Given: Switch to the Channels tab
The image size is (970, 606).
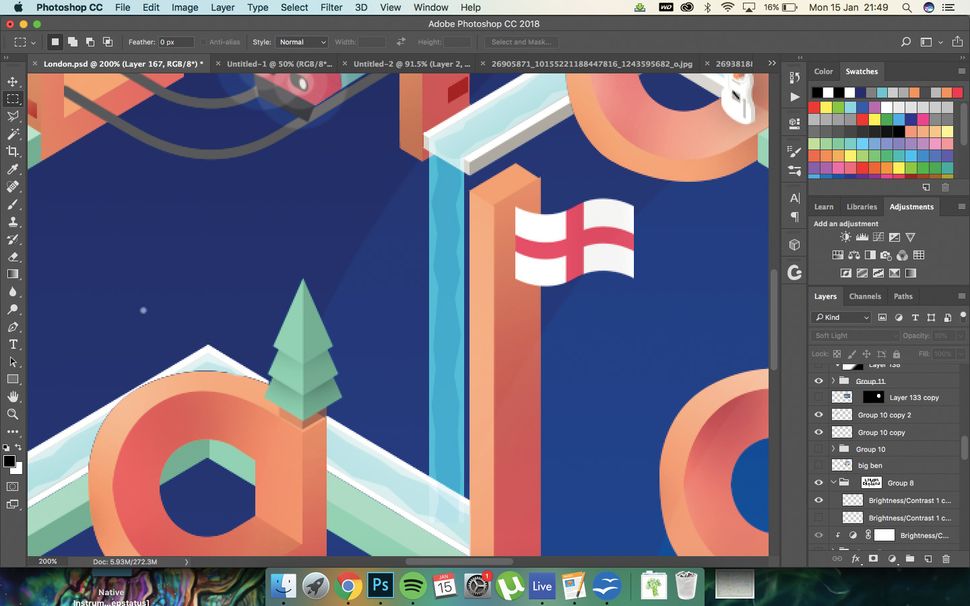Looking at the screenshot, I should coord(866,296).
